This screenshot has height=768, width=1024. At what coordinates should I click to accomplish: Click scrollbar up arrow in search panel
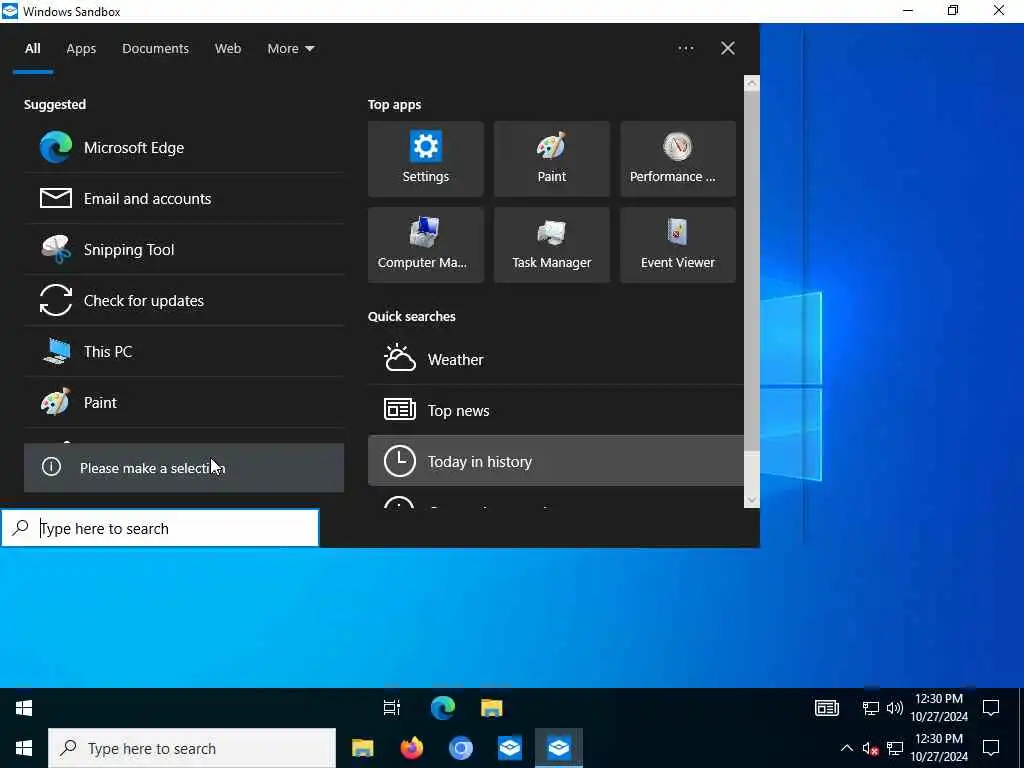pyautogui.click(x=752, y=84)
